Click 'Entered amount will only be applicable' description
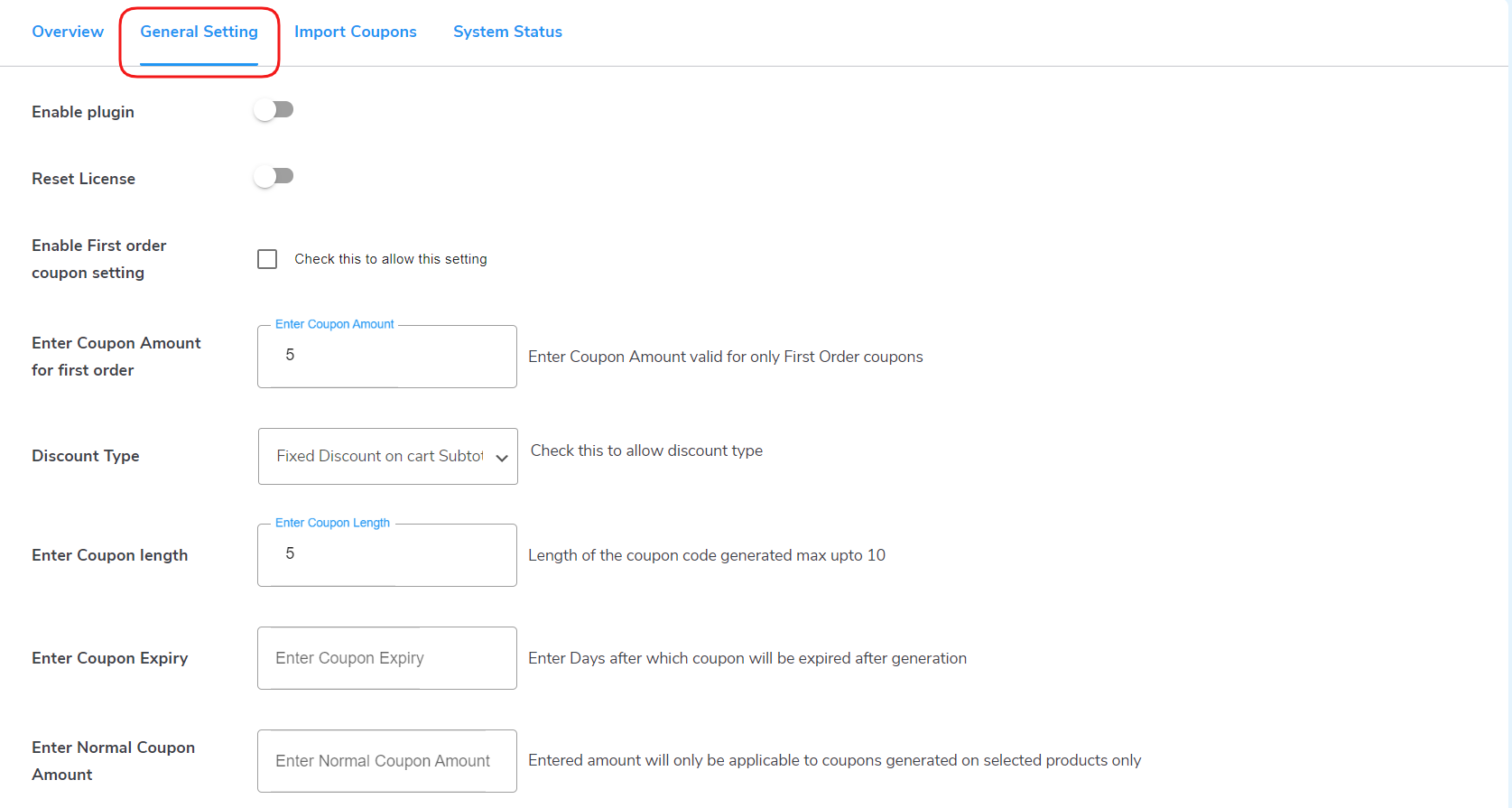The width and height of the screenshot is (1512, 808). click(x=835, y=760)
